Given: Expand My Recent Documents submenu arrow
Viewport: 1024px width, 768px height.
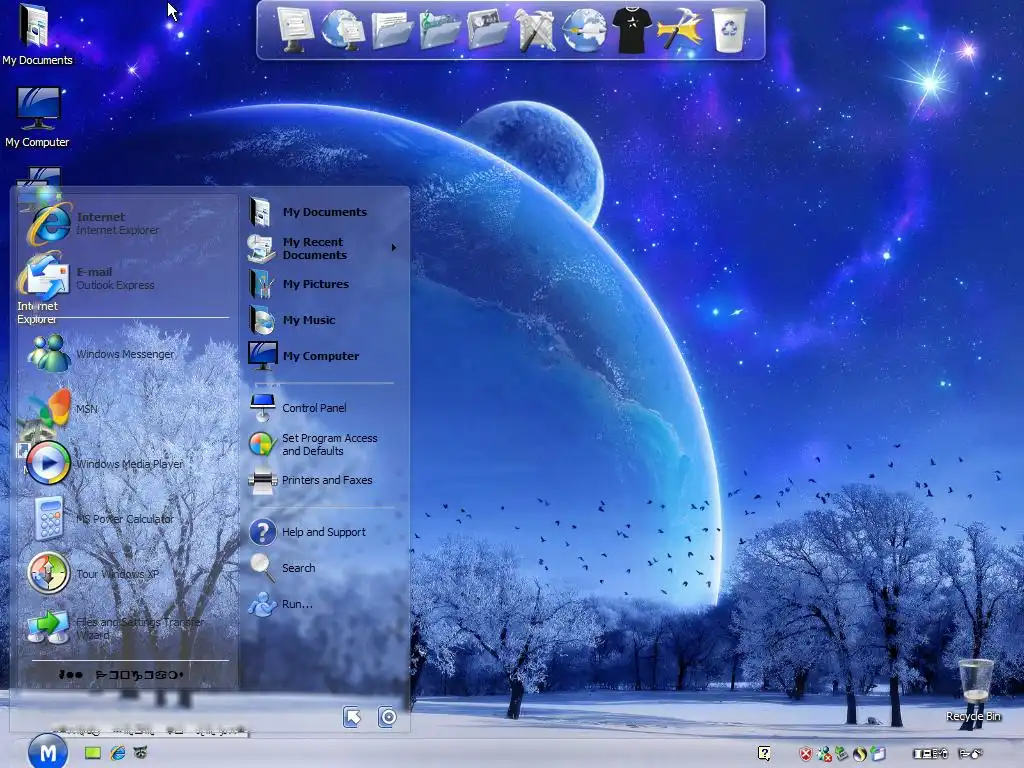Looking at the screenshot, I should click(394, 248).
